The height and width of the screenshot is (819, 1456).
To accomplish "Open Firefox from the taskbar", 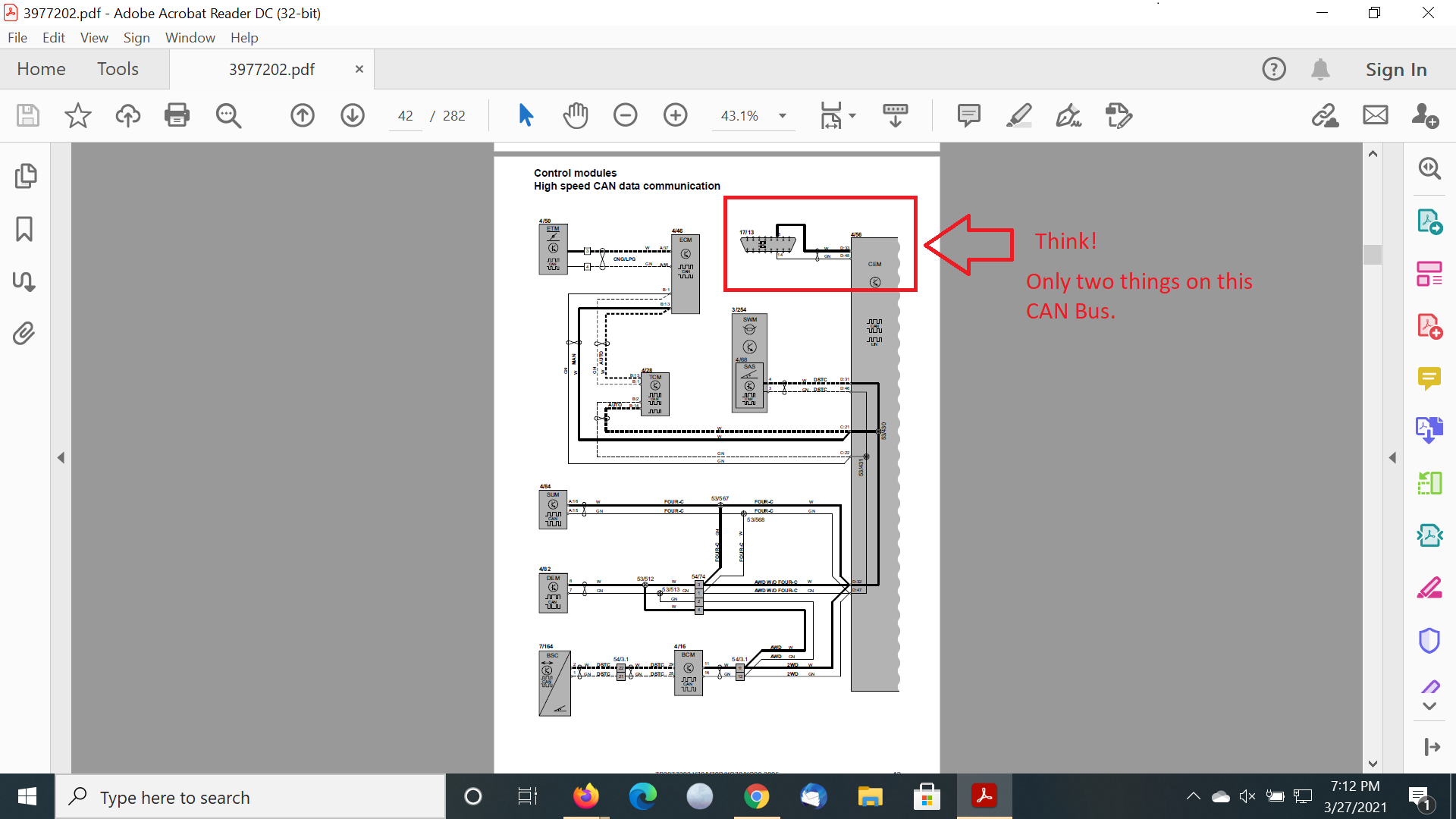I will click(585, 797).
